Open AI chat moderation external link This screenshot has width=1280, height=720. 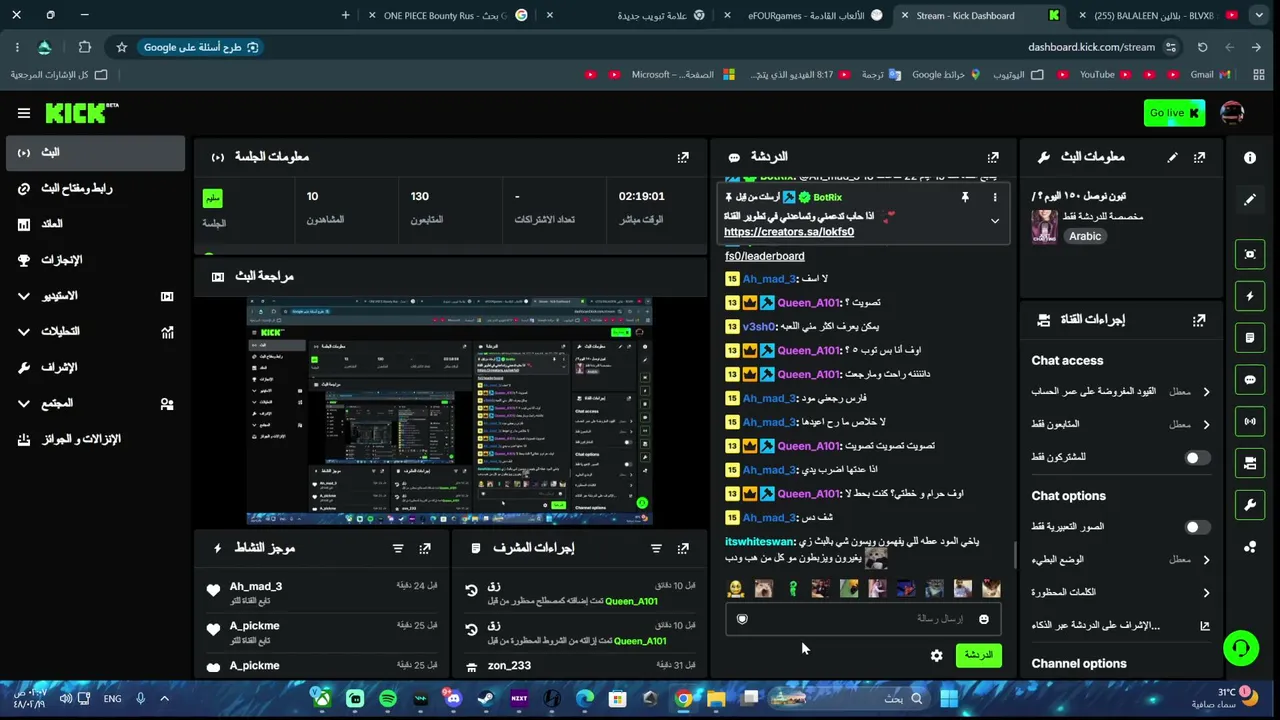(x=1205, y=626)
